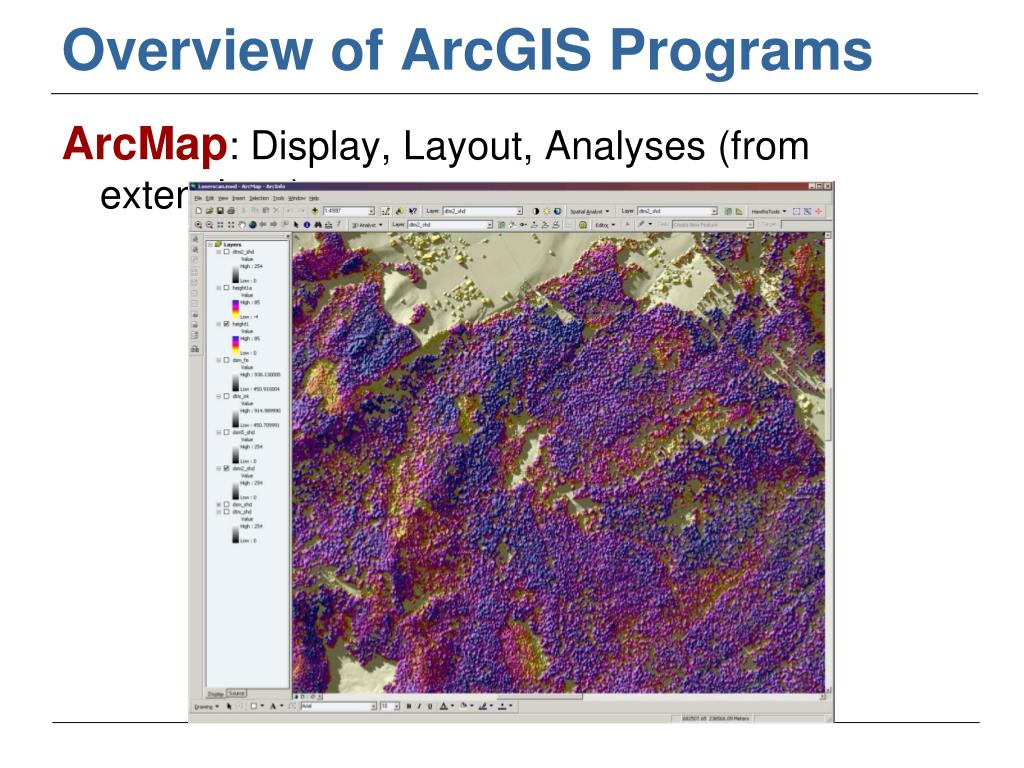Collapse the Layers data frame node
The width and height of the screenshot is (1024, 768).
coord(210,244)
